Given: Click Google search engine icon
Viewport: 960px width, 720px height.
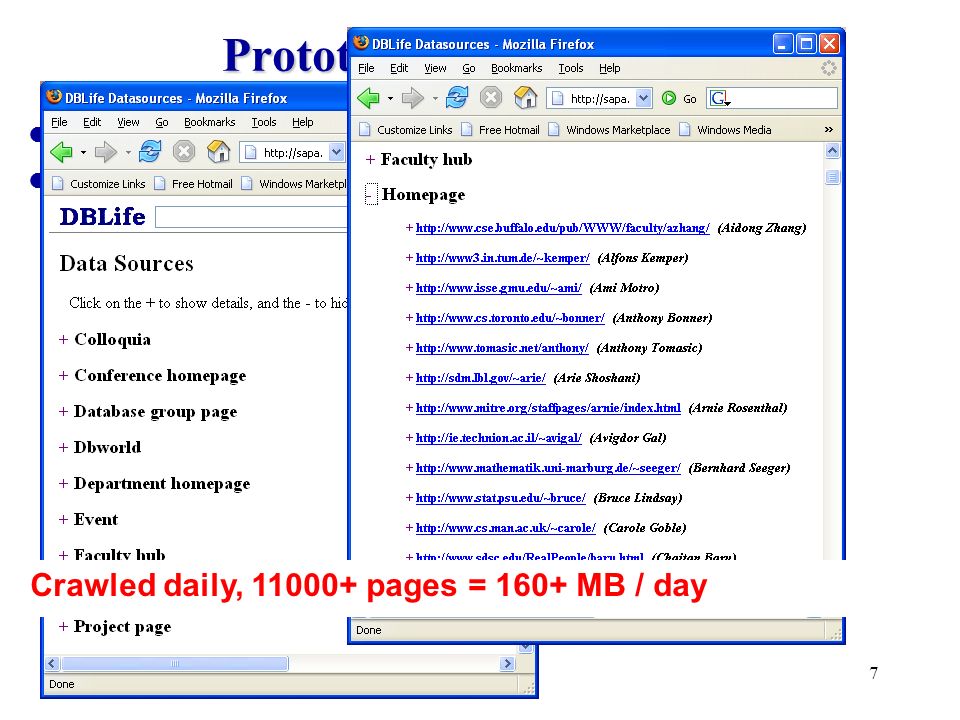Looking at the screenshot, I should (x=719, y=98).
